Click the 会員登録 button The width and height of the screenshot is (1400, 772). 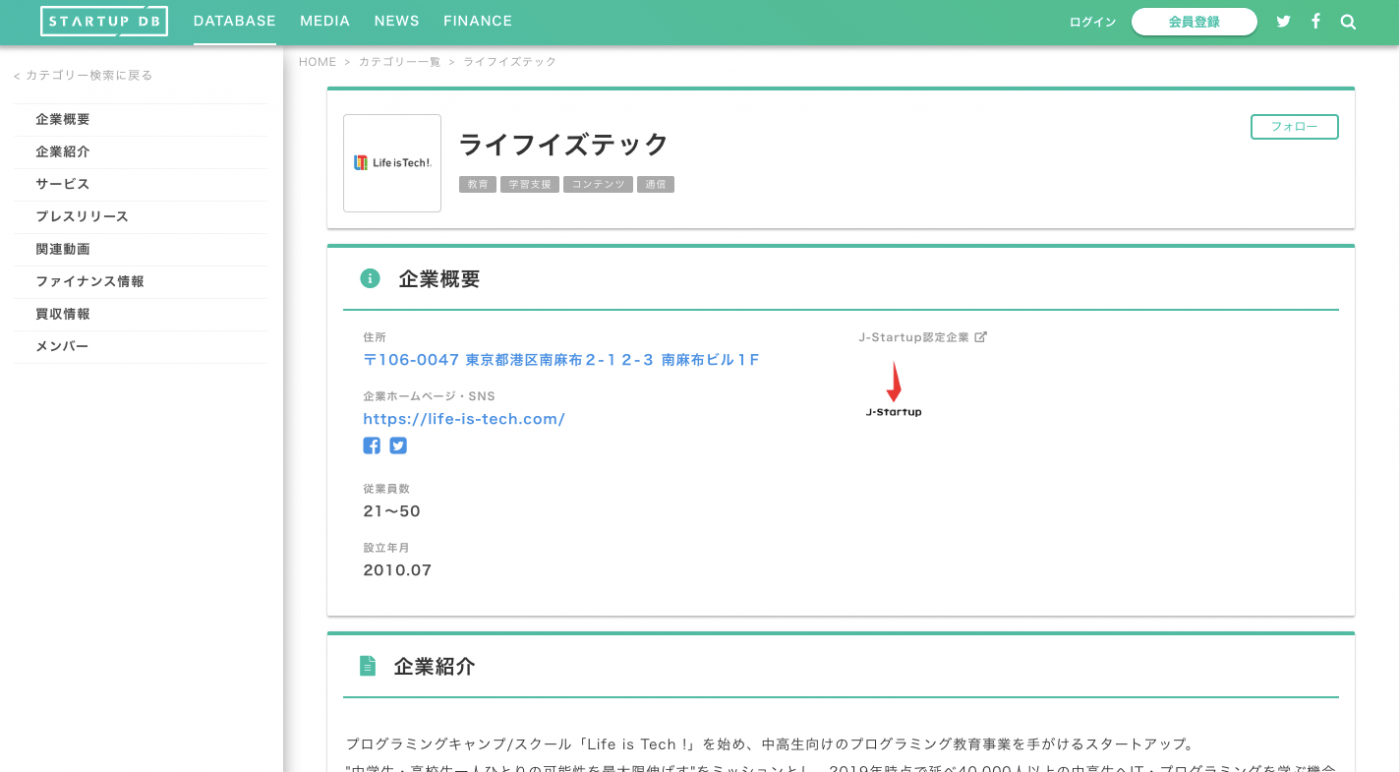click(x=1194, y=22)
